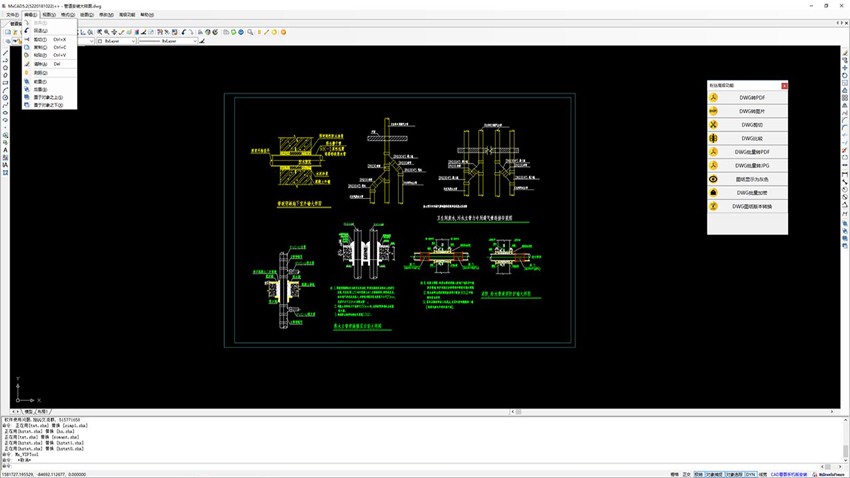Image resolution: width=850 pixels, height=478 pixels.
Task: Toggle the 对象追踪 status button
Action: (x=735, y=475)
